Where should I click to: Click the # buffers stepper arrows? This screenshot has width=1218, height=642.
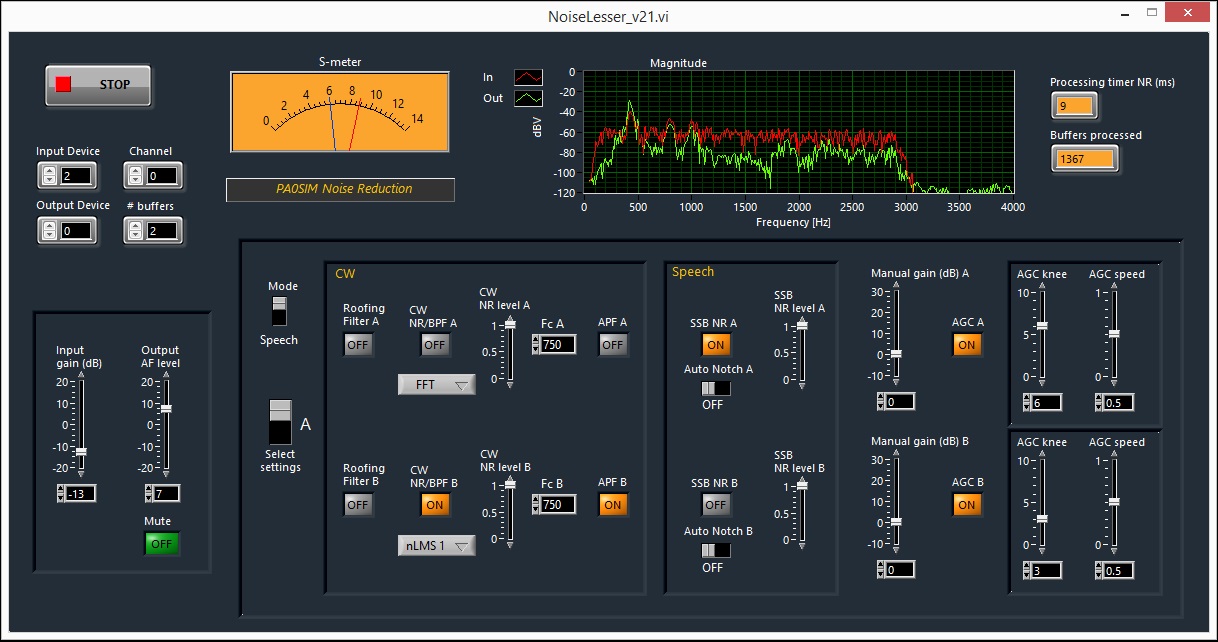tap(135, 231)
